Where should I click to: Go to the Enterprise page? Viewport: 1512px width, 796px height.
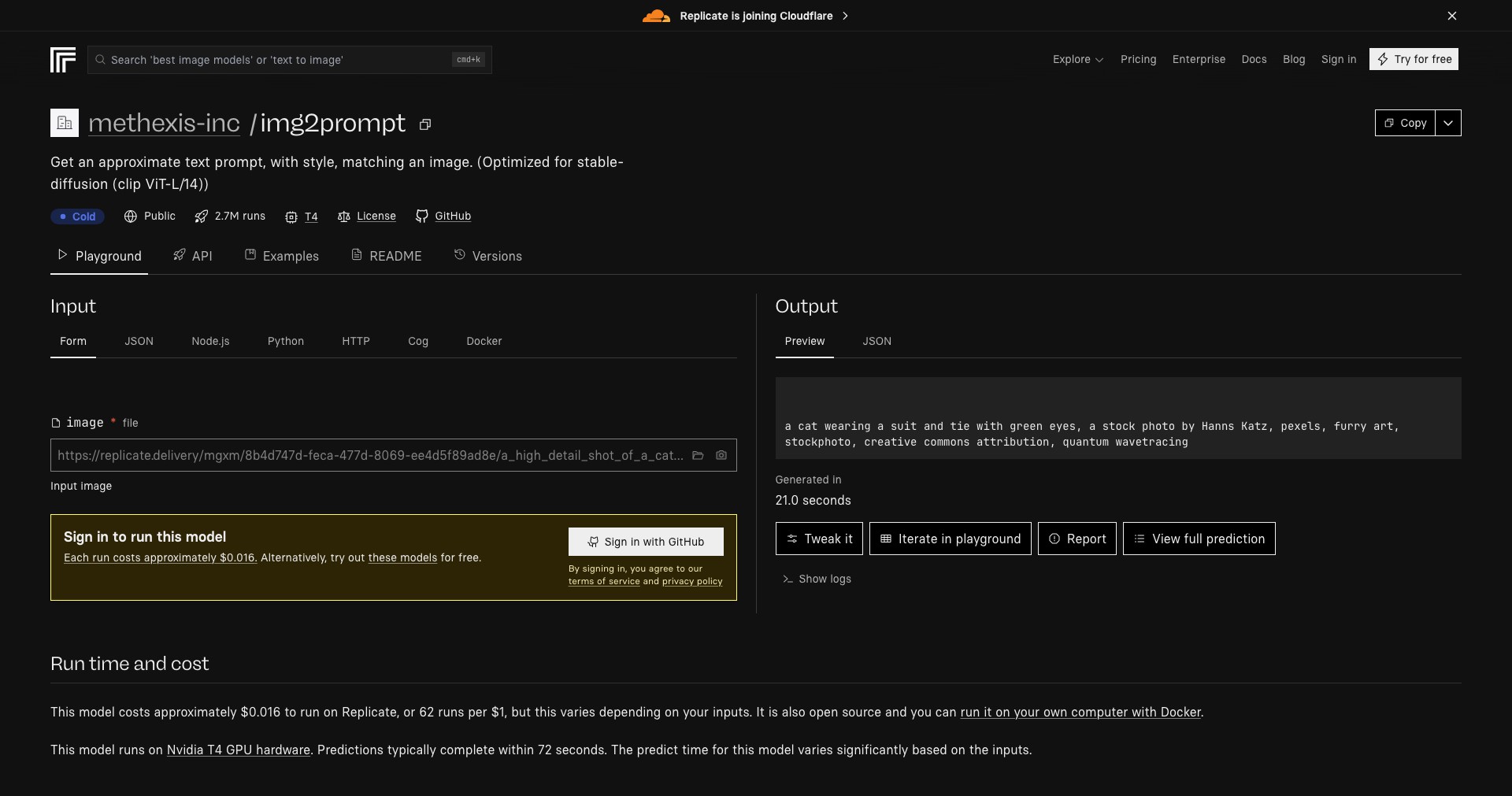pos(1199,59)
